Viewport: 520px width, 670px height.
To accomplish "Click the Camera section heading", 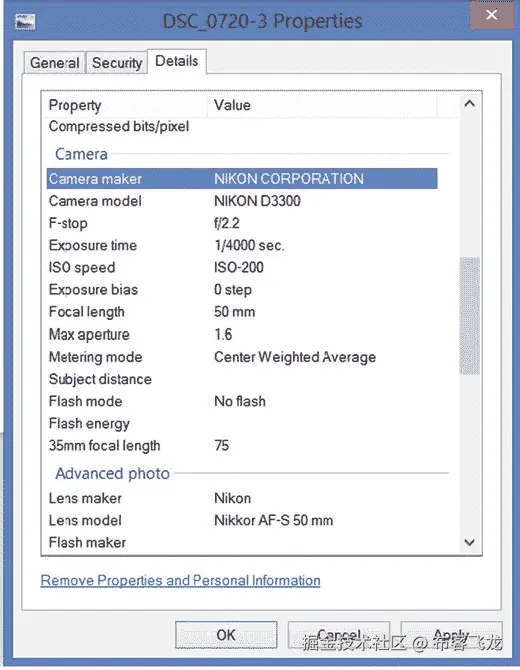I will coord(81,154).
